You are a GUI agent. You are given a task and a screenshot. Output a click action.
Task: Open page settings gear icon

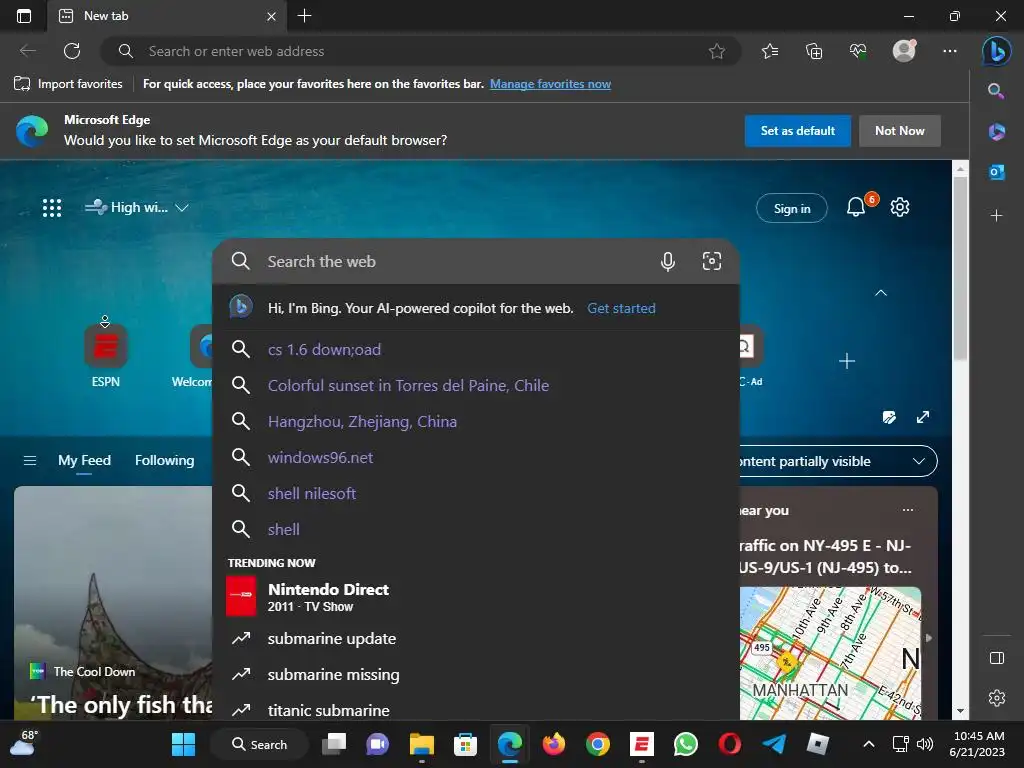point(900,208)
